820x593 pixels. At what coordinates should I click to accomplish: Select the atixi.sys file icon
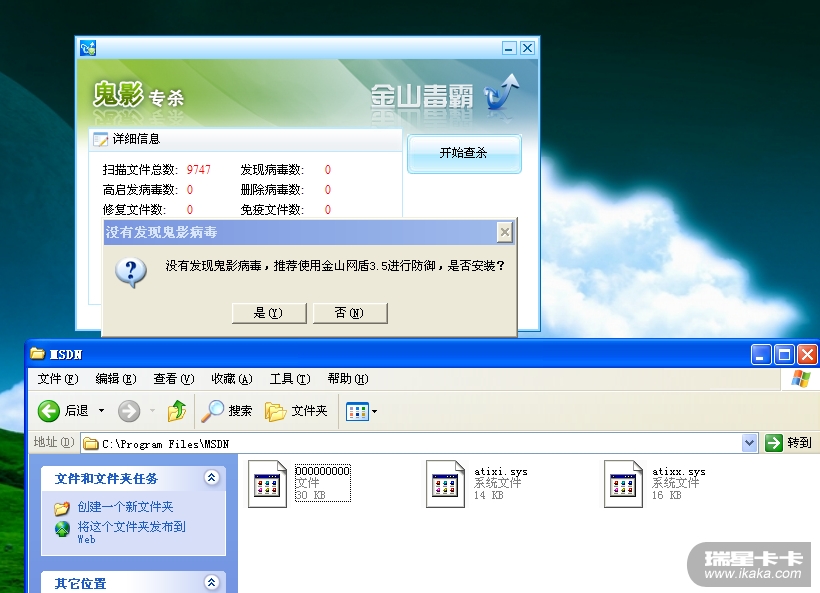click(445, 484)
